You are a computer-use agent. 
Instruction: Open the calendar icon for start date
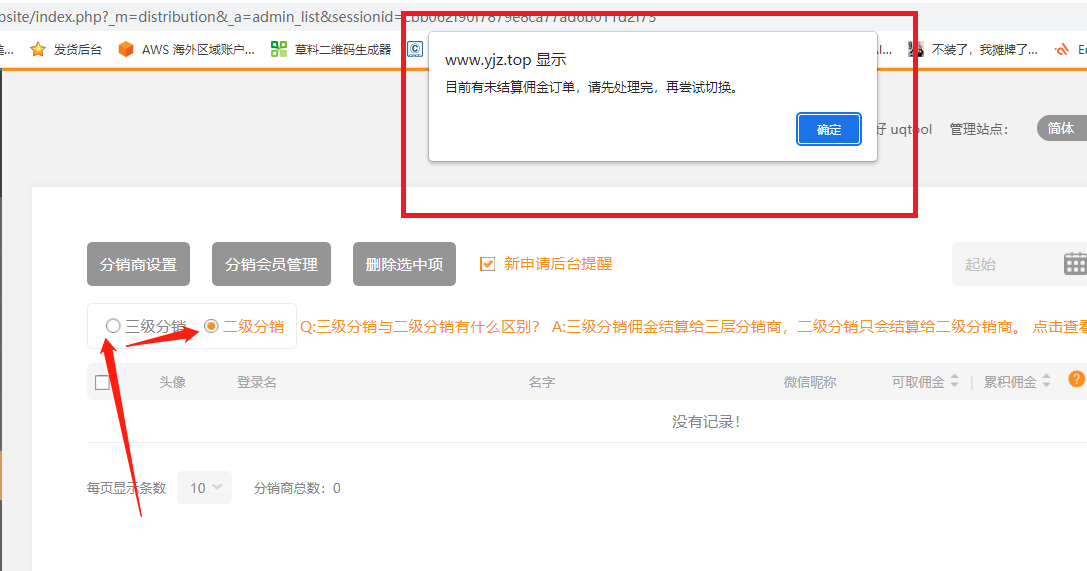(x=1074, y=264)
